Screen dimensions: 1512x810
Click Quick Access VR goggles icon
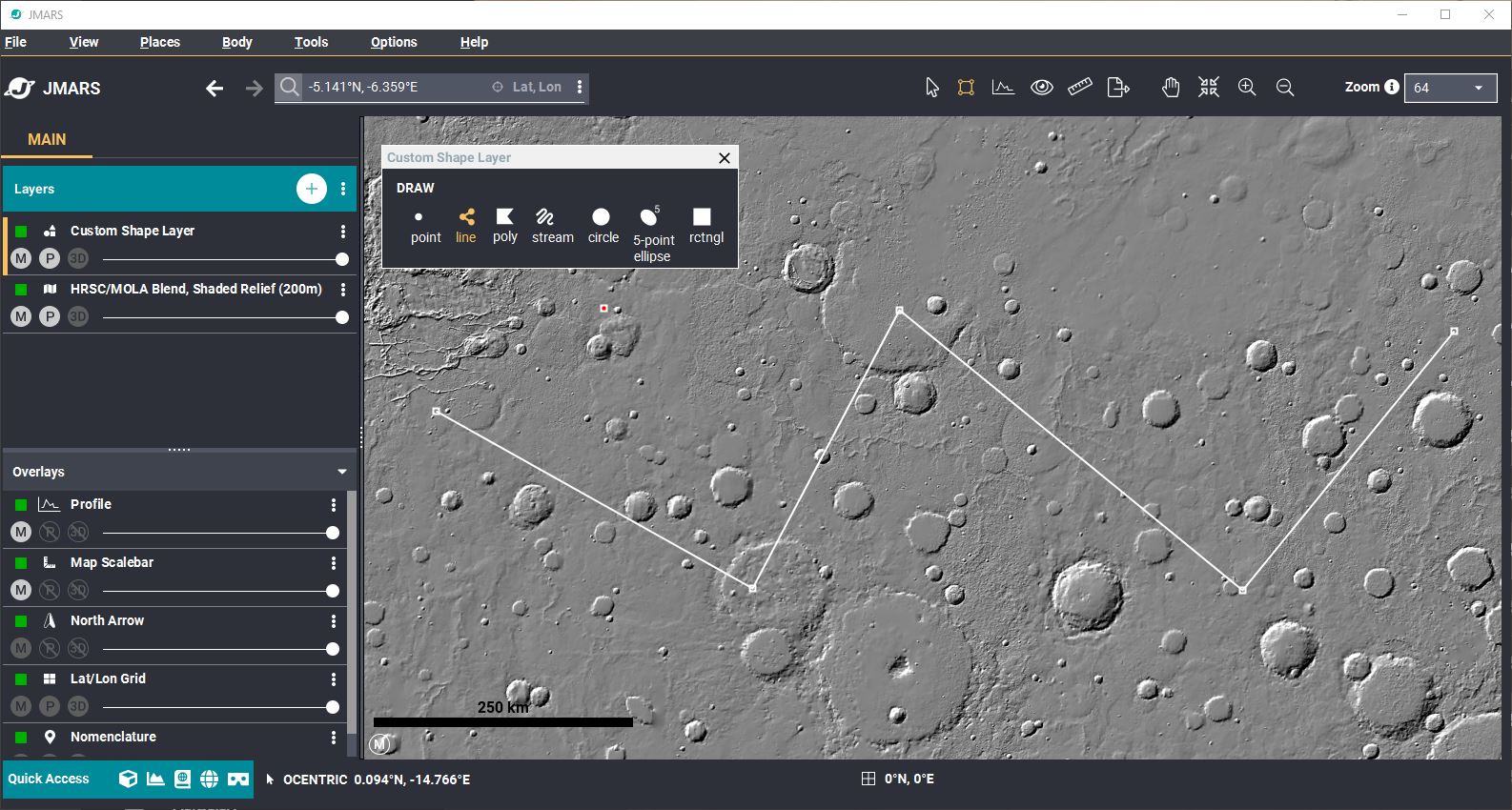point(238,779)
